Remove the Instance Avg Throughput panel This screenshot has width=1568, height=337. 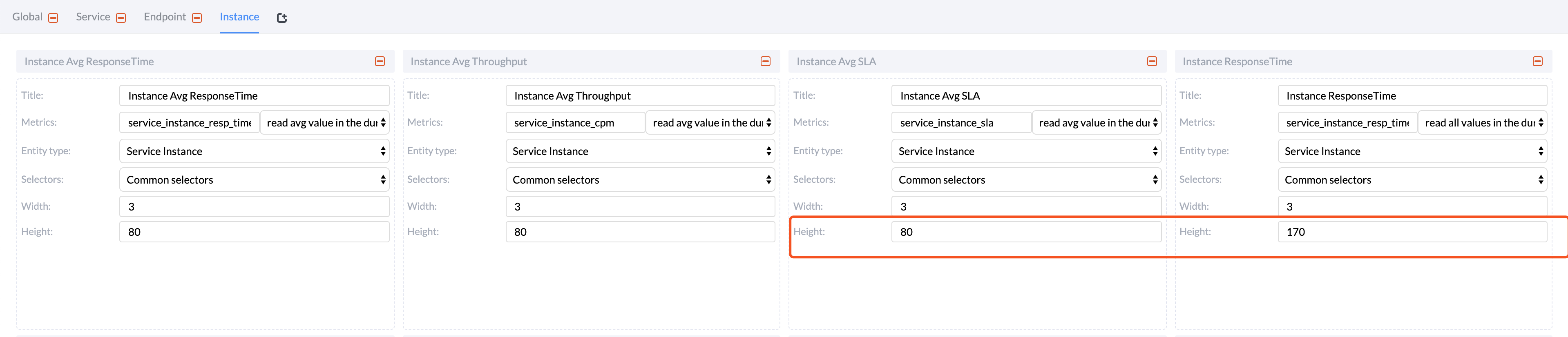click(x=766, y=62)
